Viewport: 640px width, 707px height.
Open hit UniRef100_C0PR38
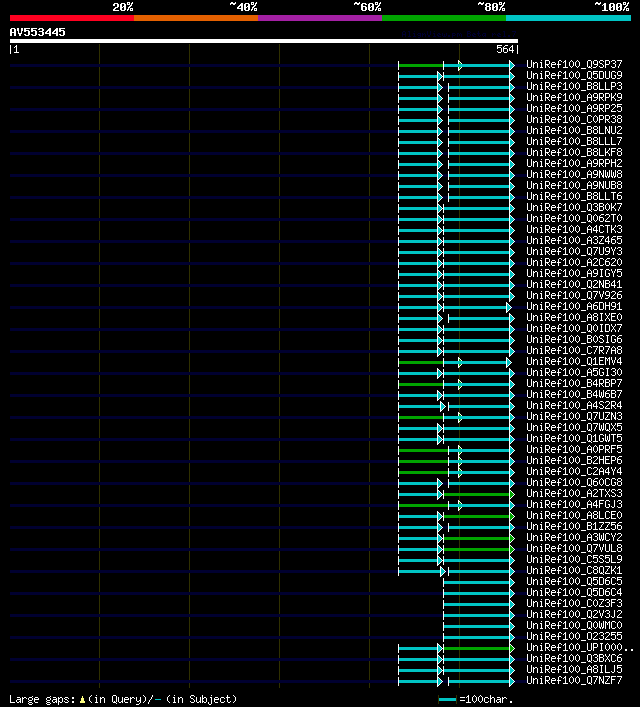click(x=574, y=119)
